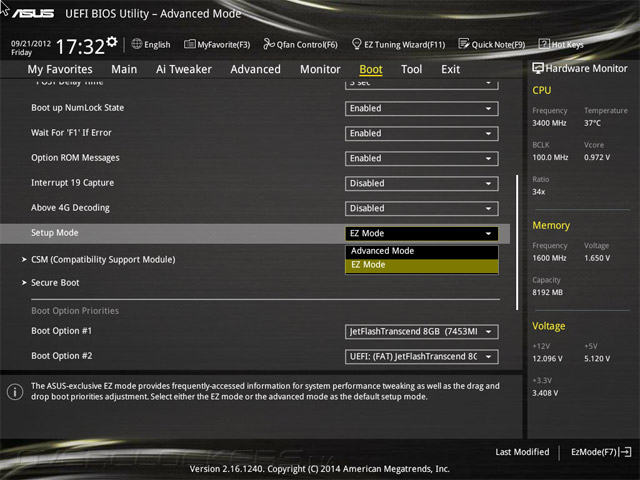Click memory frequency value 1600 MHz

point(549,258)
